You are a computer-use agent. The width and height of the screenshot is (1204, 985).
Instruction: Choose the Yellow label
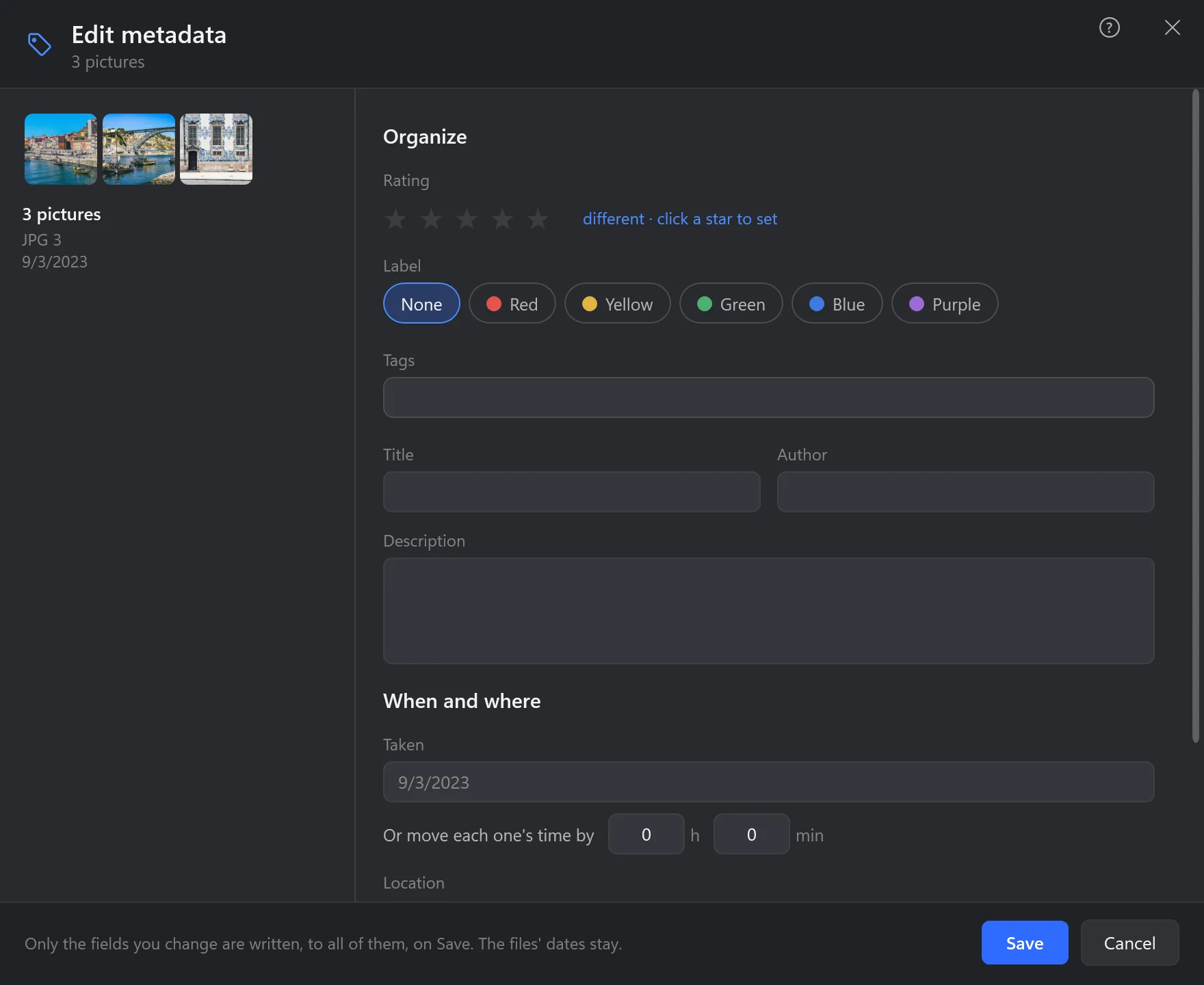click(x=617, y=304)
